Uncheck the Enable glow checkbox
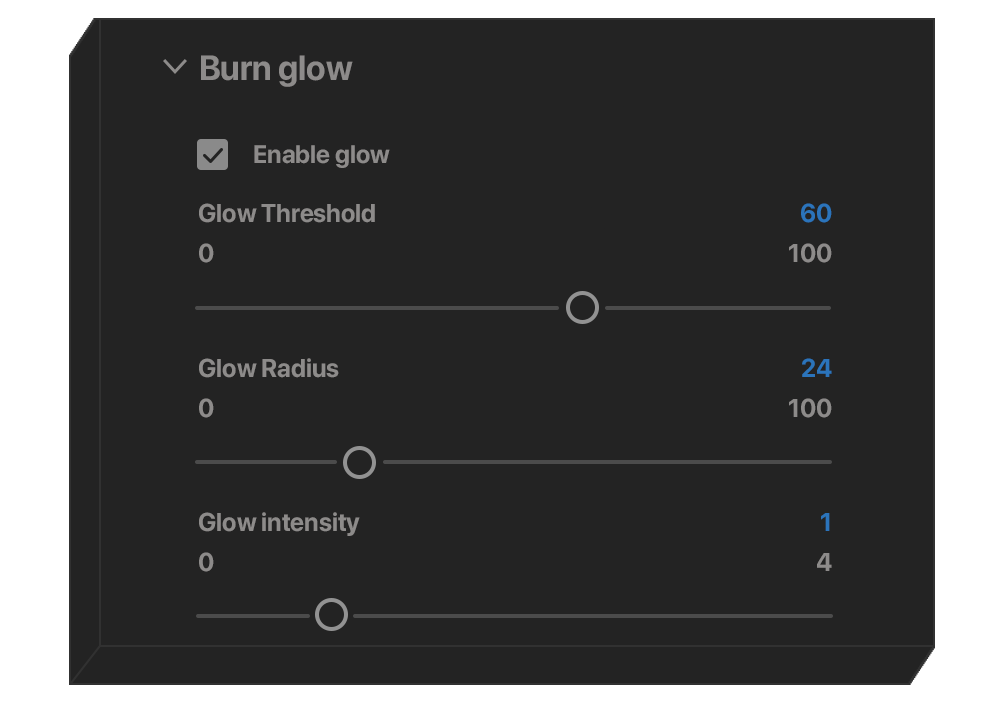 212,155
